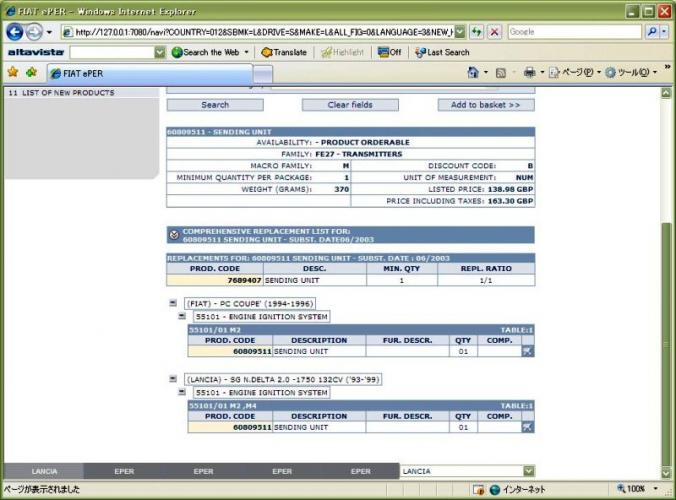This screenshot has height=500, width=676.
Task: Click the Favorites star icon
Action: [x=13, y=72]
